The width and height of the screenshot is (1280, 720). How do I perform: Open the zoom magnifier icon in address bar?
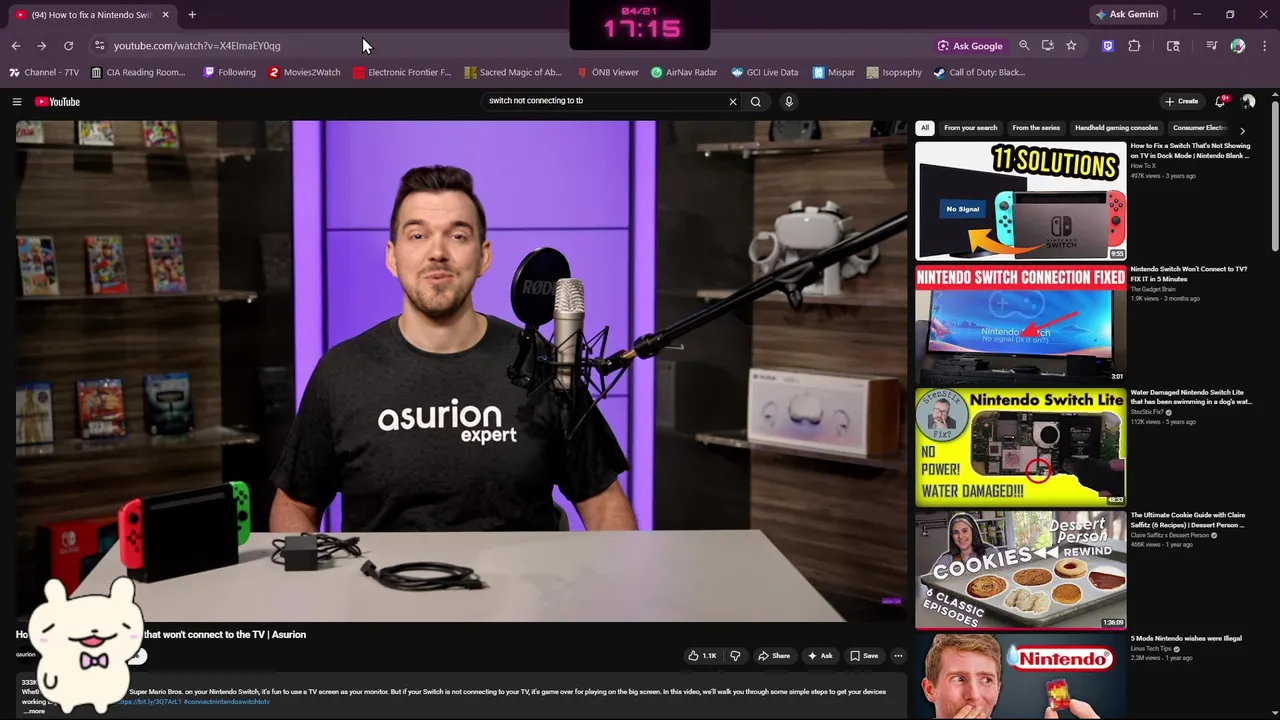click(1024, 46)
